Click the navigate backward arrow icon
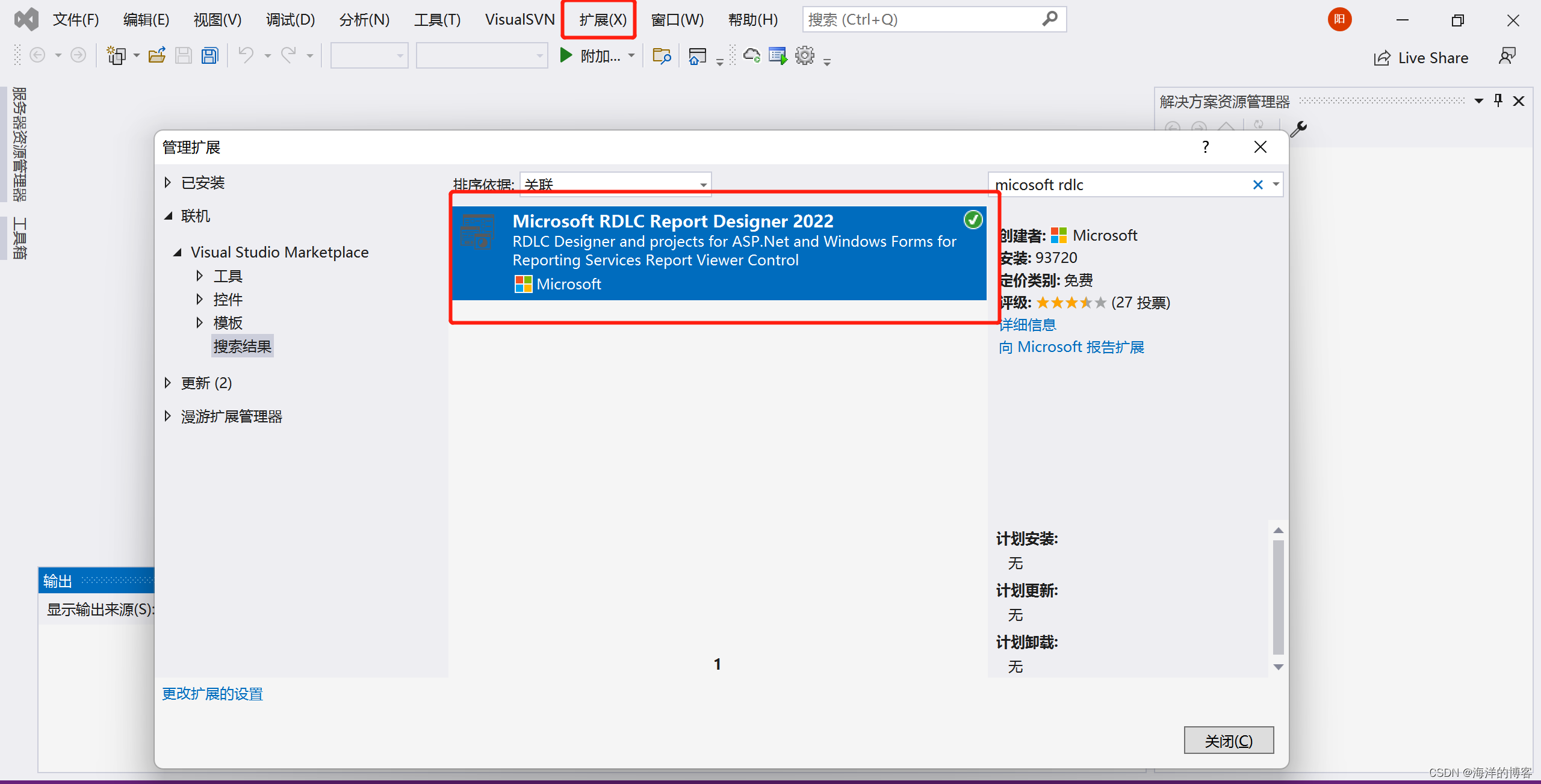 [37, 56]
